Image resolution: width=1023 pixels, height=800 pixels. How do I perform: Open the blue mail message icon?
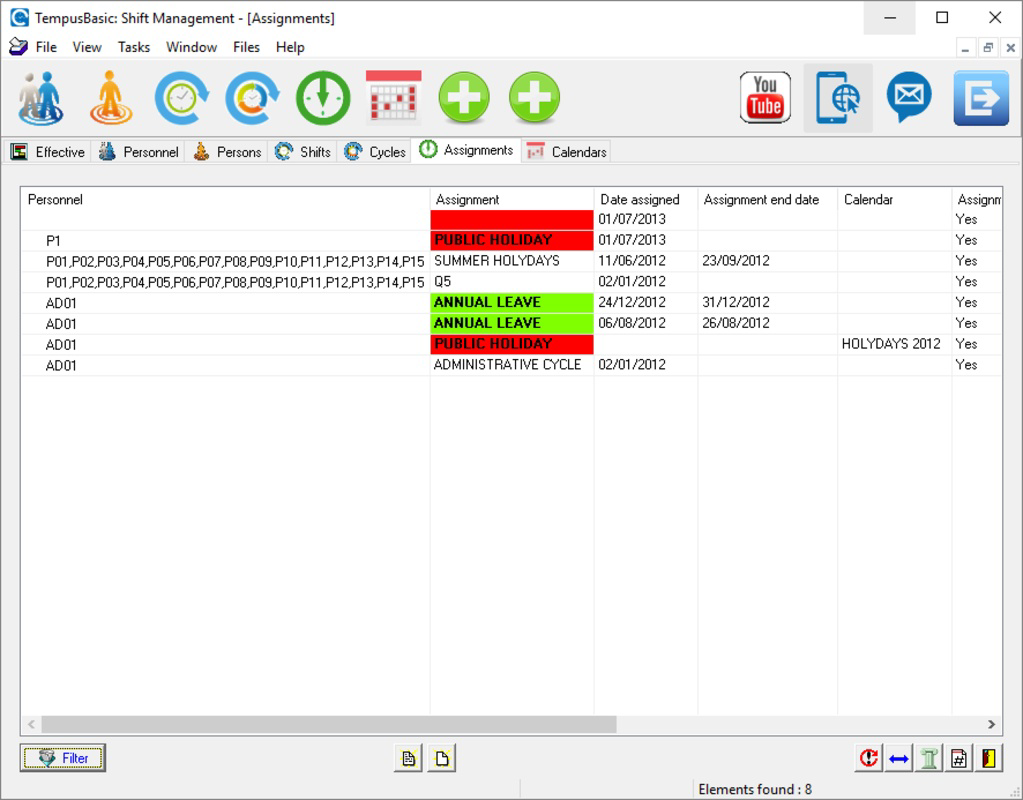coord(909,97)
